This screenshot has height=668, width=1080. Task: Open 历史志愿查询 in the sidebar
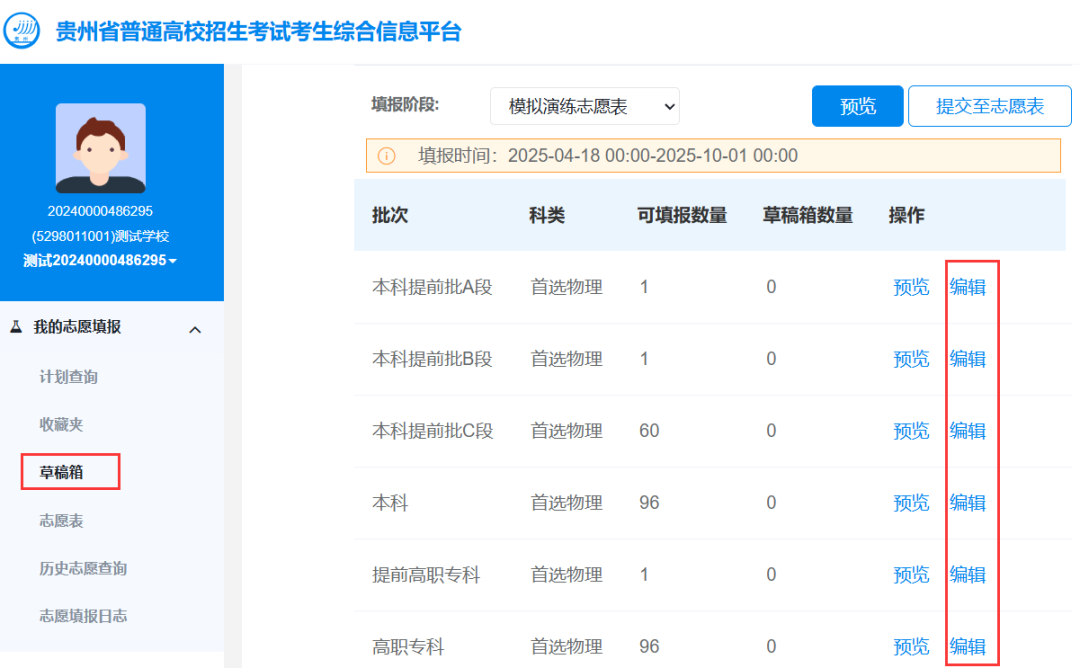tap(83, 568)
